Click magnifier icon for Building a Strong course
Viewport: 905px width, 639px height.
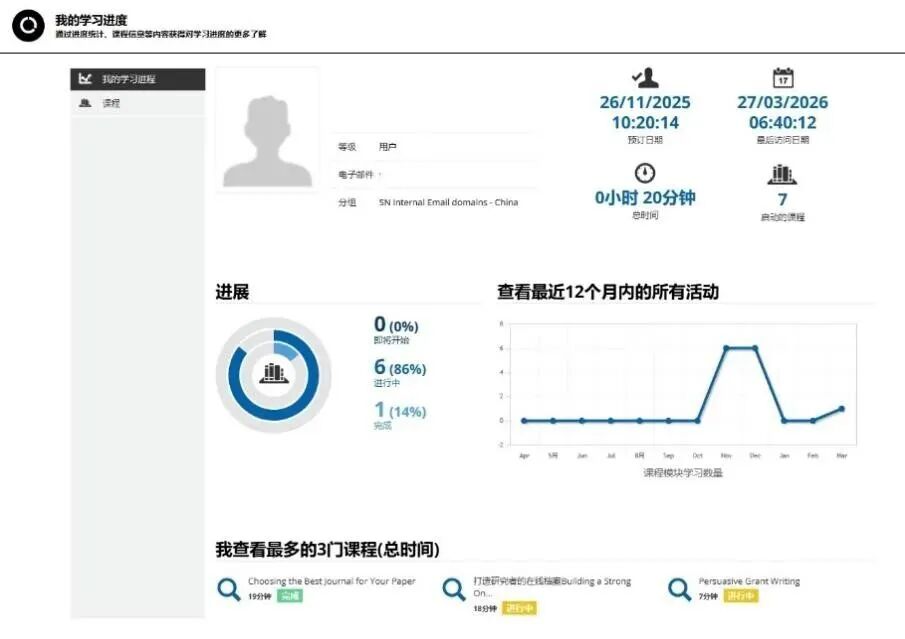pyautogui.click(x=454, y=589)
